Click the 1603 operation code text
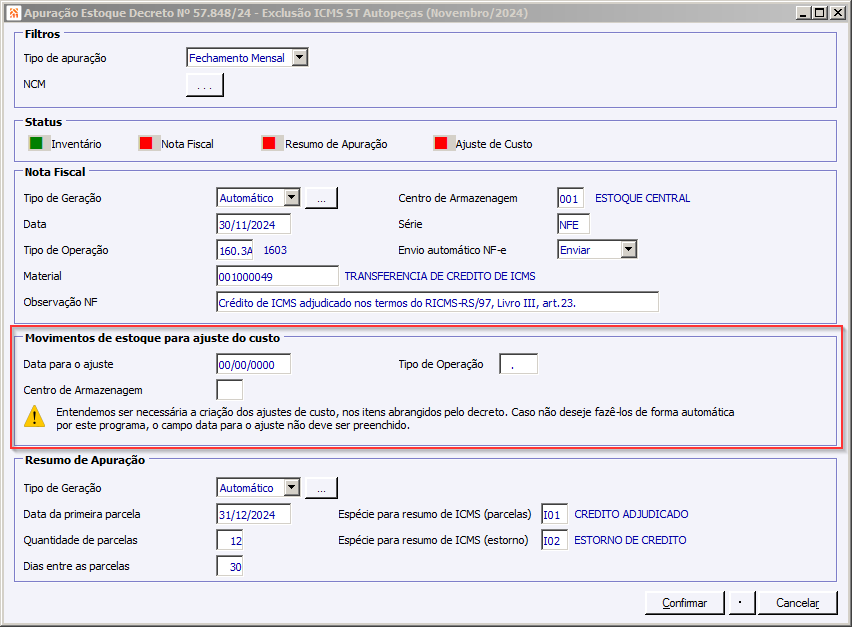 (275, 250)
